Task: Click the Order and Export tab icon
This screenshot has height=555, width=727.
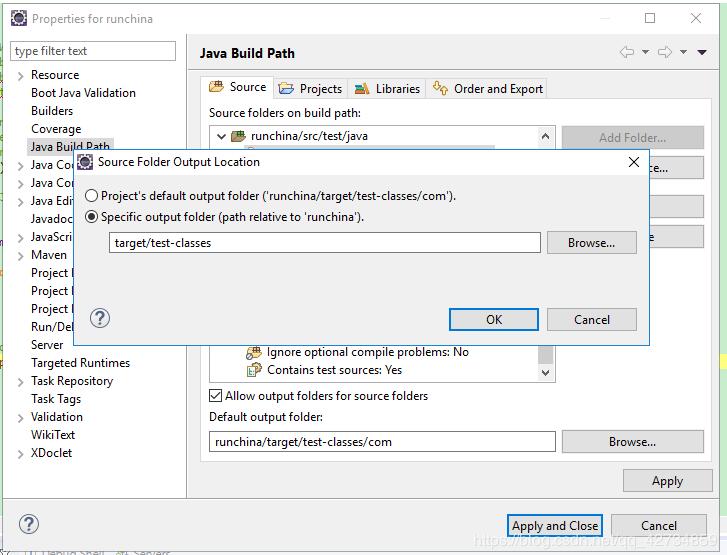Action: coord(440,88)
